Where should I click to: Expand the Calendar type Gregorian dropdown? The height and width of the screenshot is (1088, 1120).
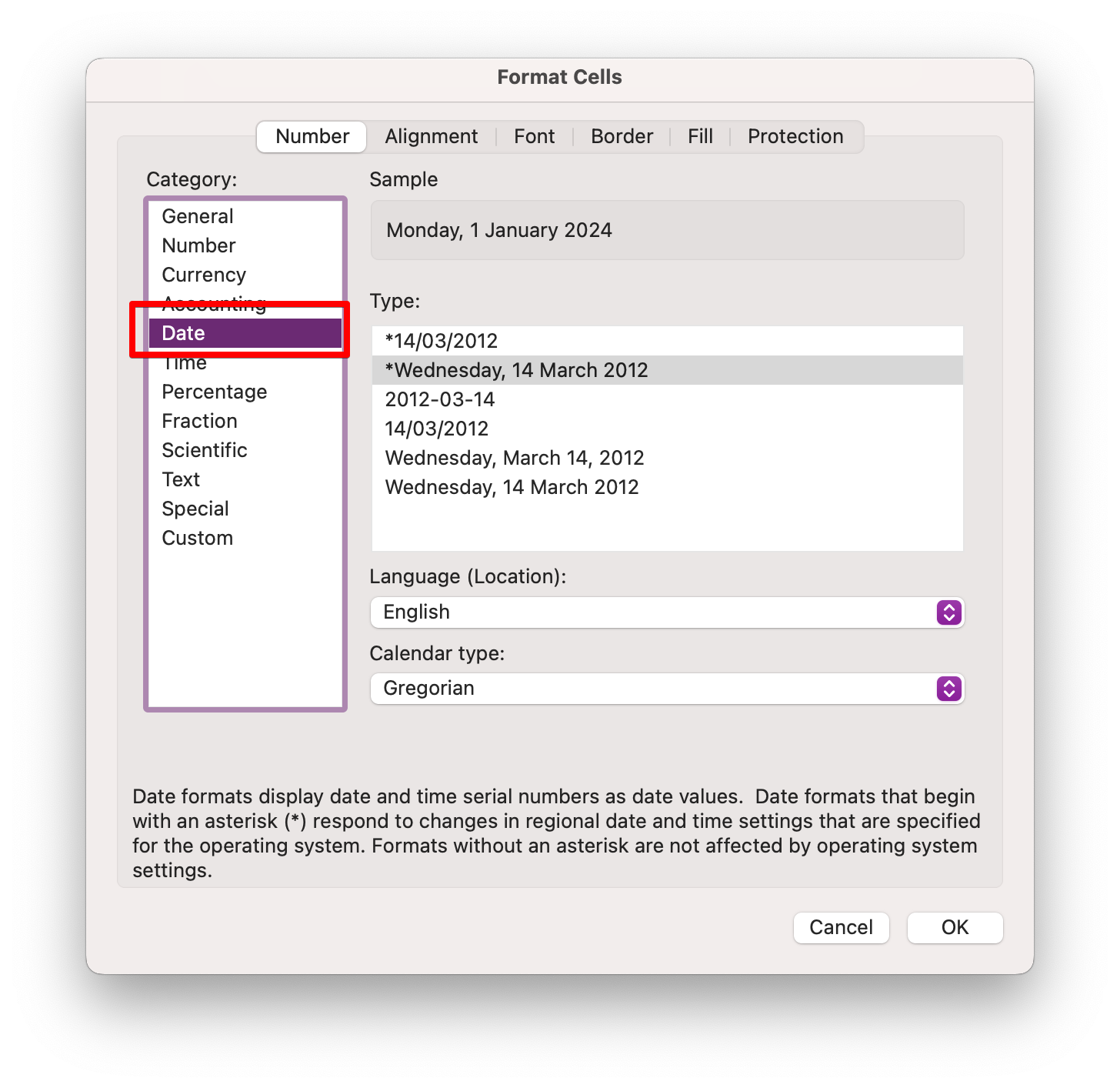654,689
